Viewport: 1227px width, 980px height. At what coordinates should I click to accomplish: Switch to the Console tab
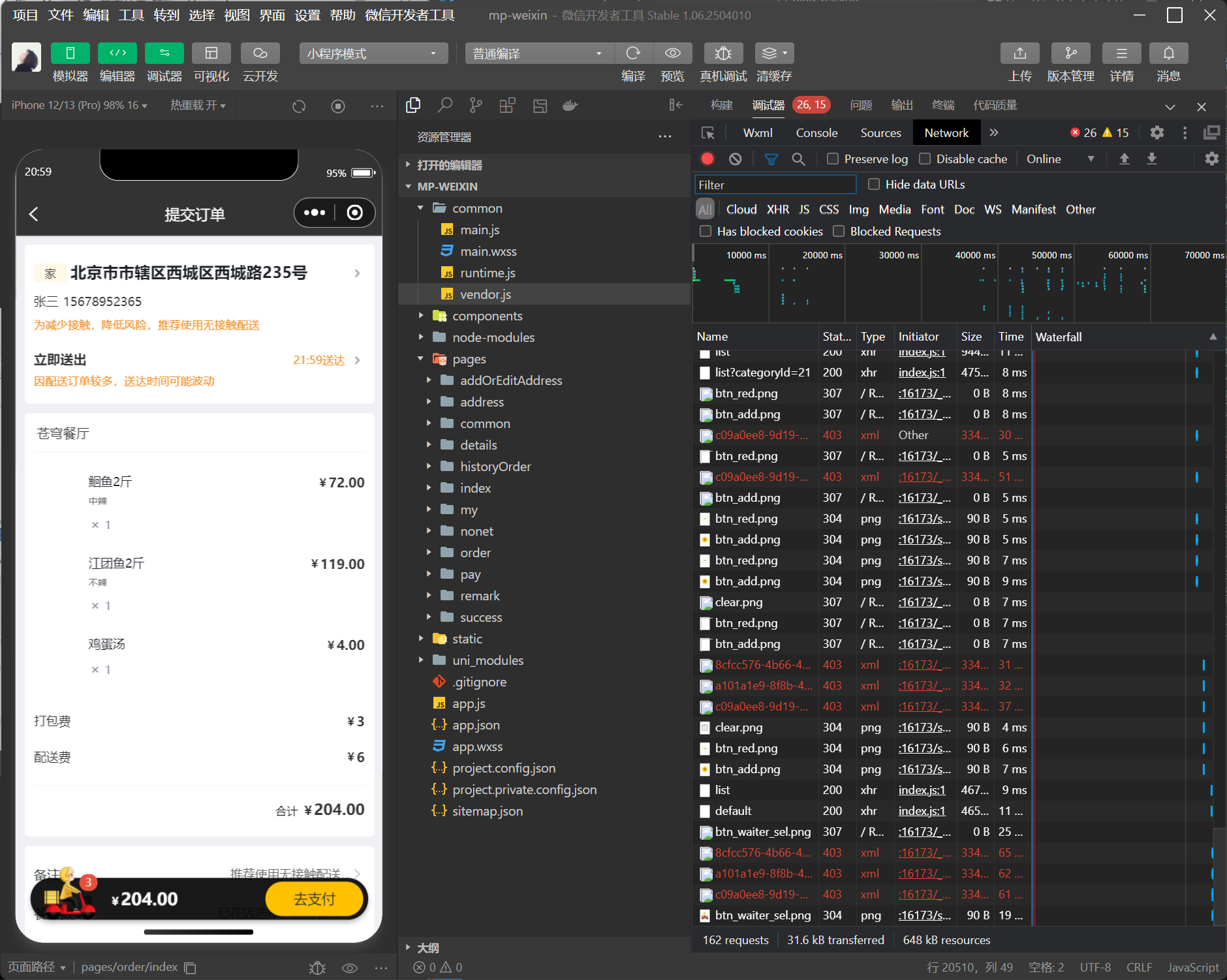tap(816, 133)
